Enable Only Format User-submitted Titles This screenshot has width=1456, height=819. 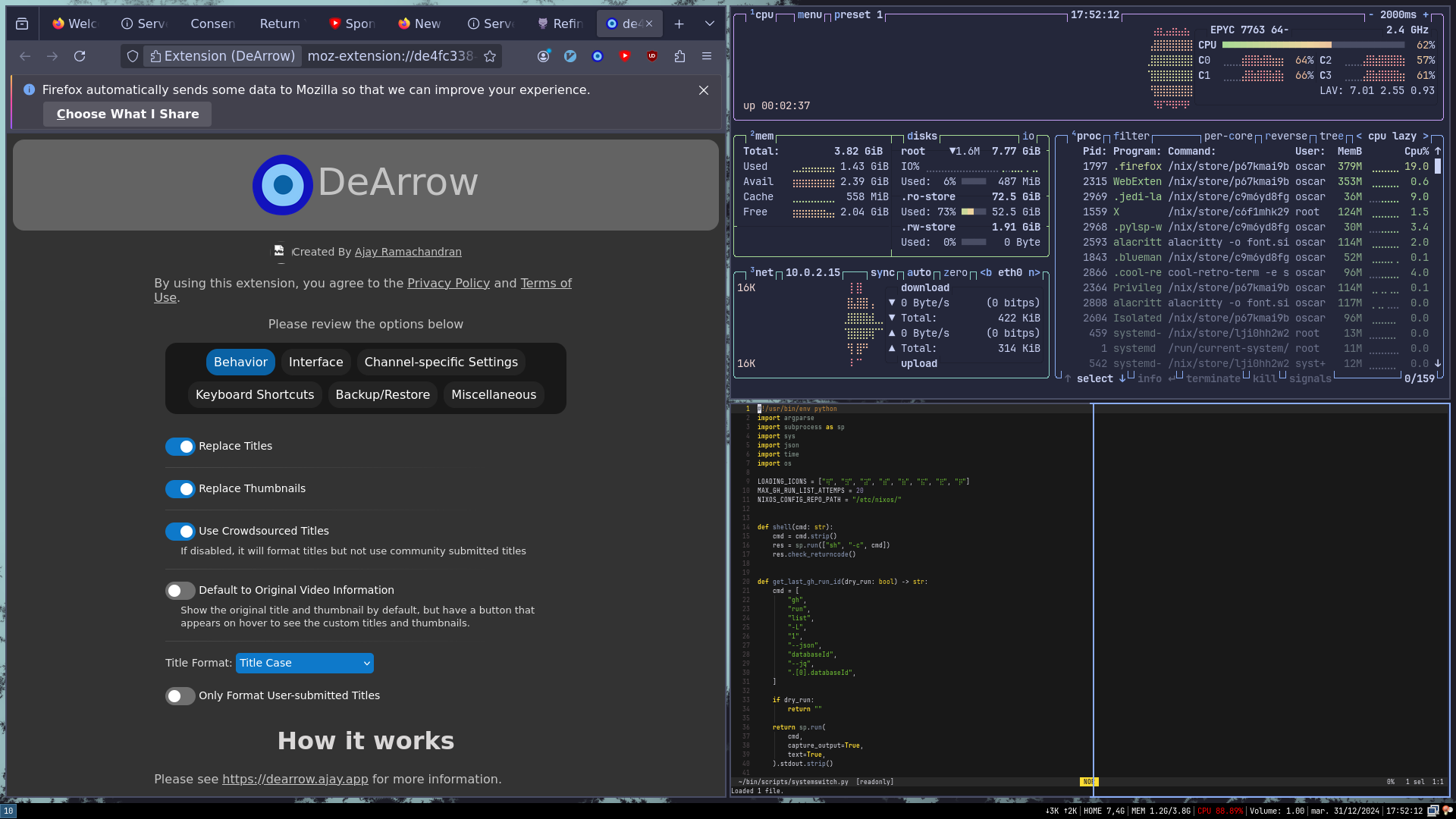180,696
